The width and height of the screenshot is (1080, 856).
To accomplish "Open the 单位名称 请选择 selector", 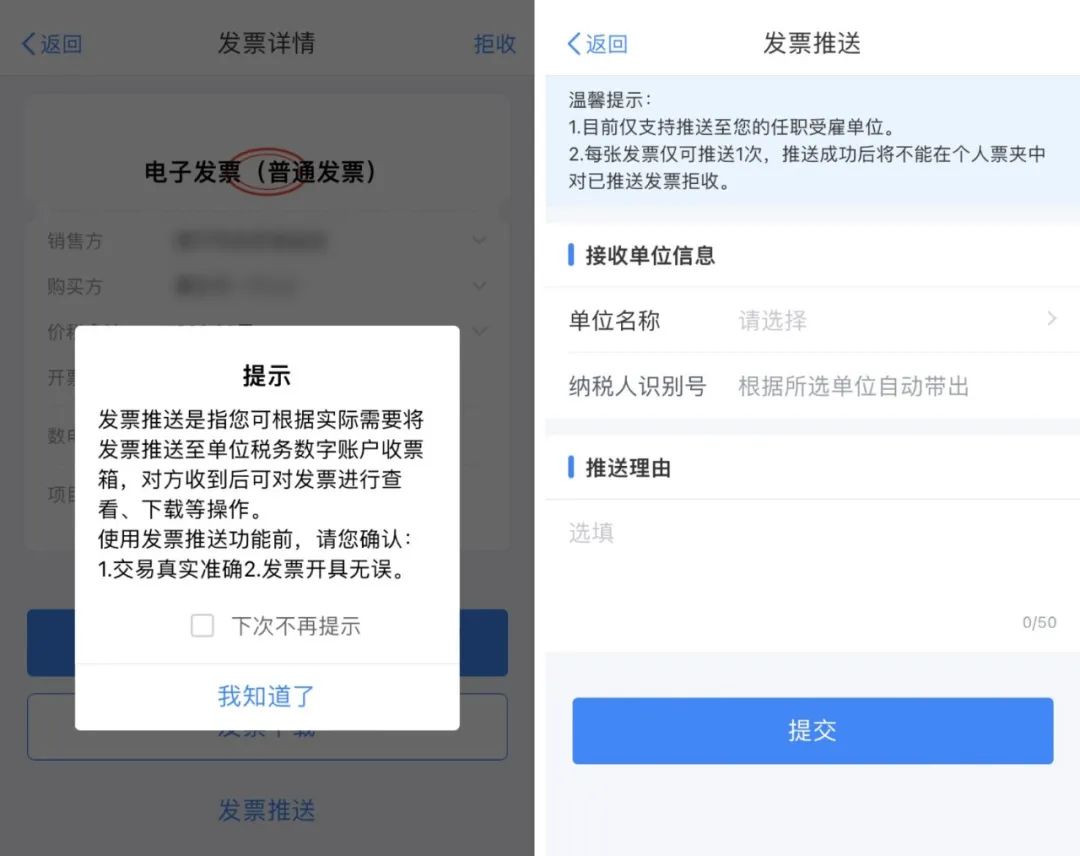I will (x=812, y=320).
